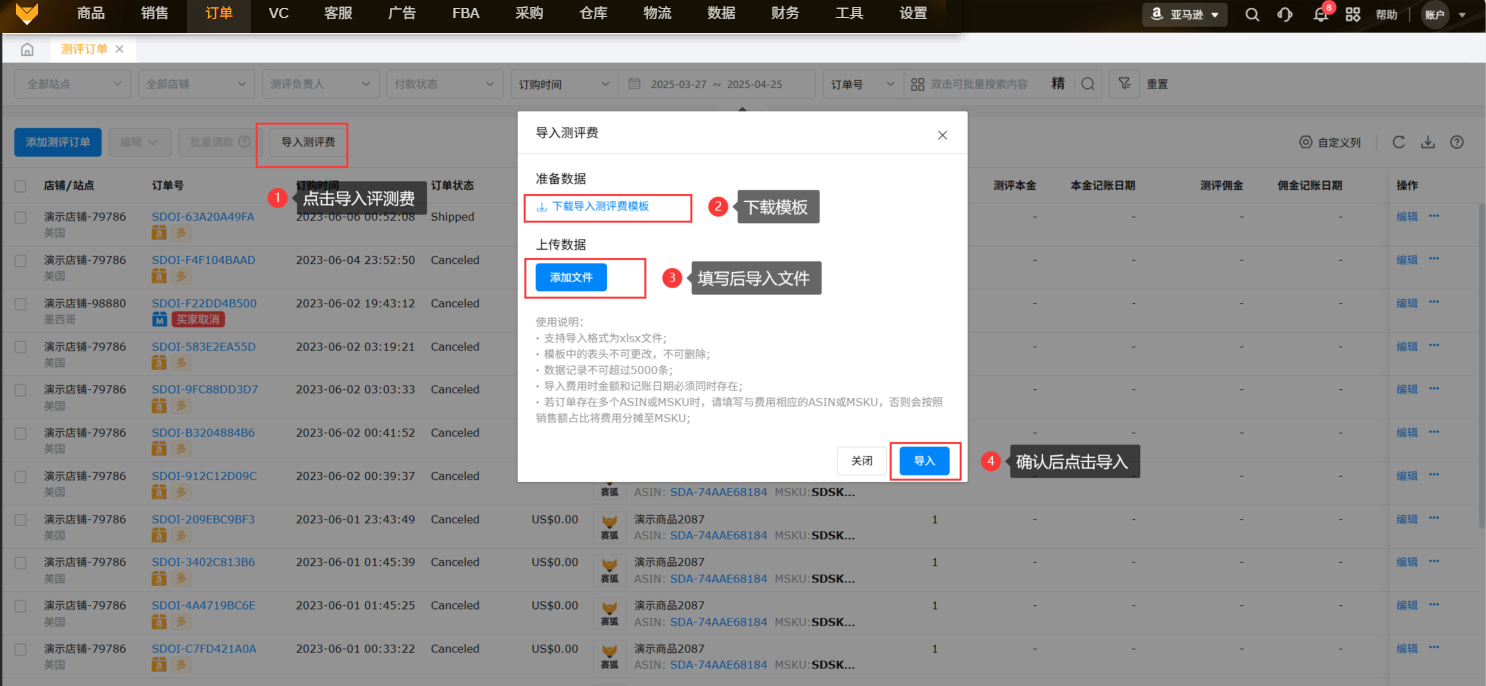Toggle the select-all checkbox in table header
Image resolution: width=1486 pixels, height=686 pixels.
coord(21,186)
